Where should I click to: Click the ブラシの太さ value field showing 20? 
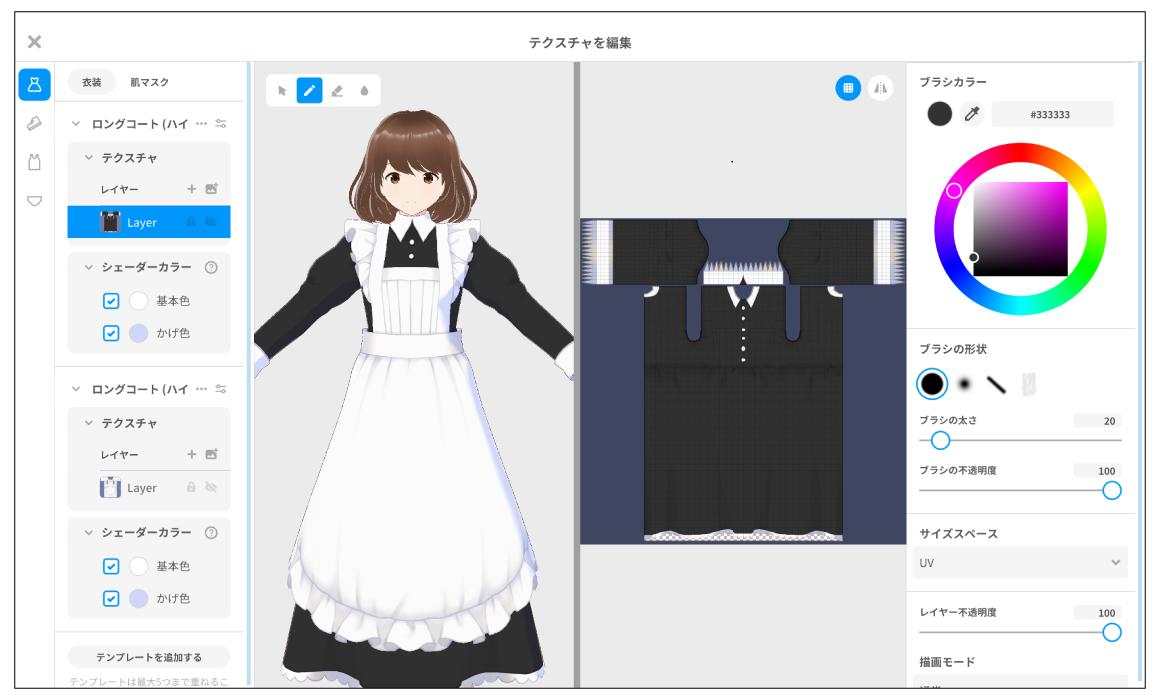[1098, 421]
